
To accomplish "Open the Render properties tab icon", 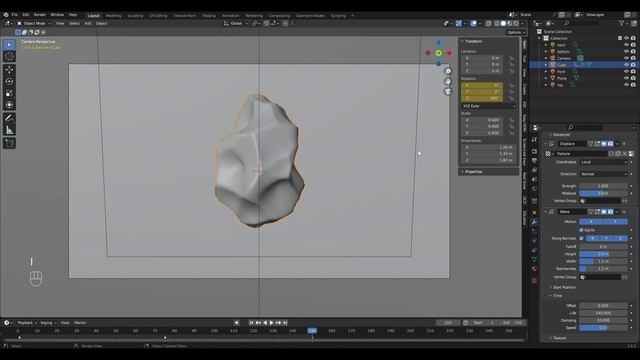I will (534, 151).
